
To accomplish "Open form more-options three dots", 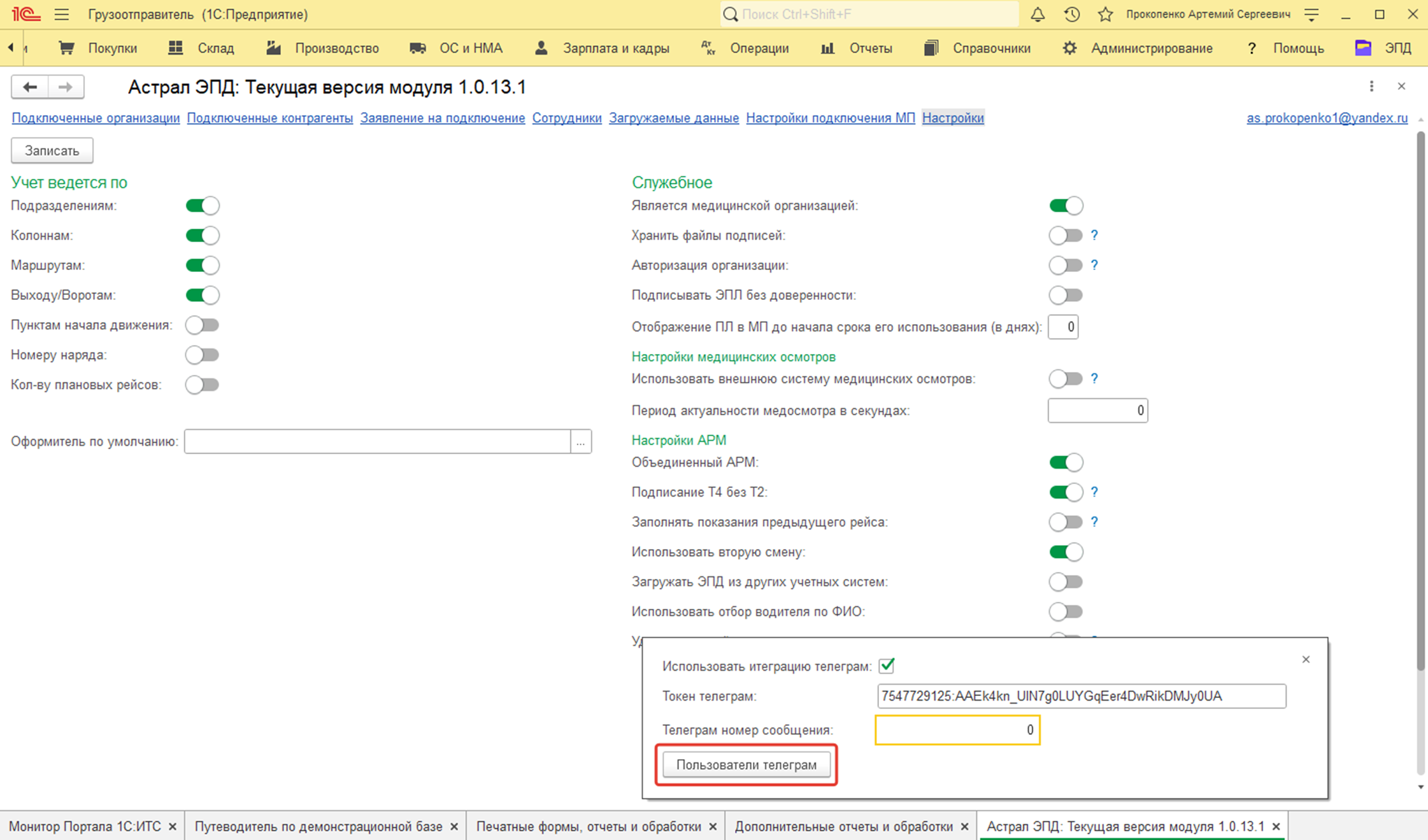I will (1371, 86).
